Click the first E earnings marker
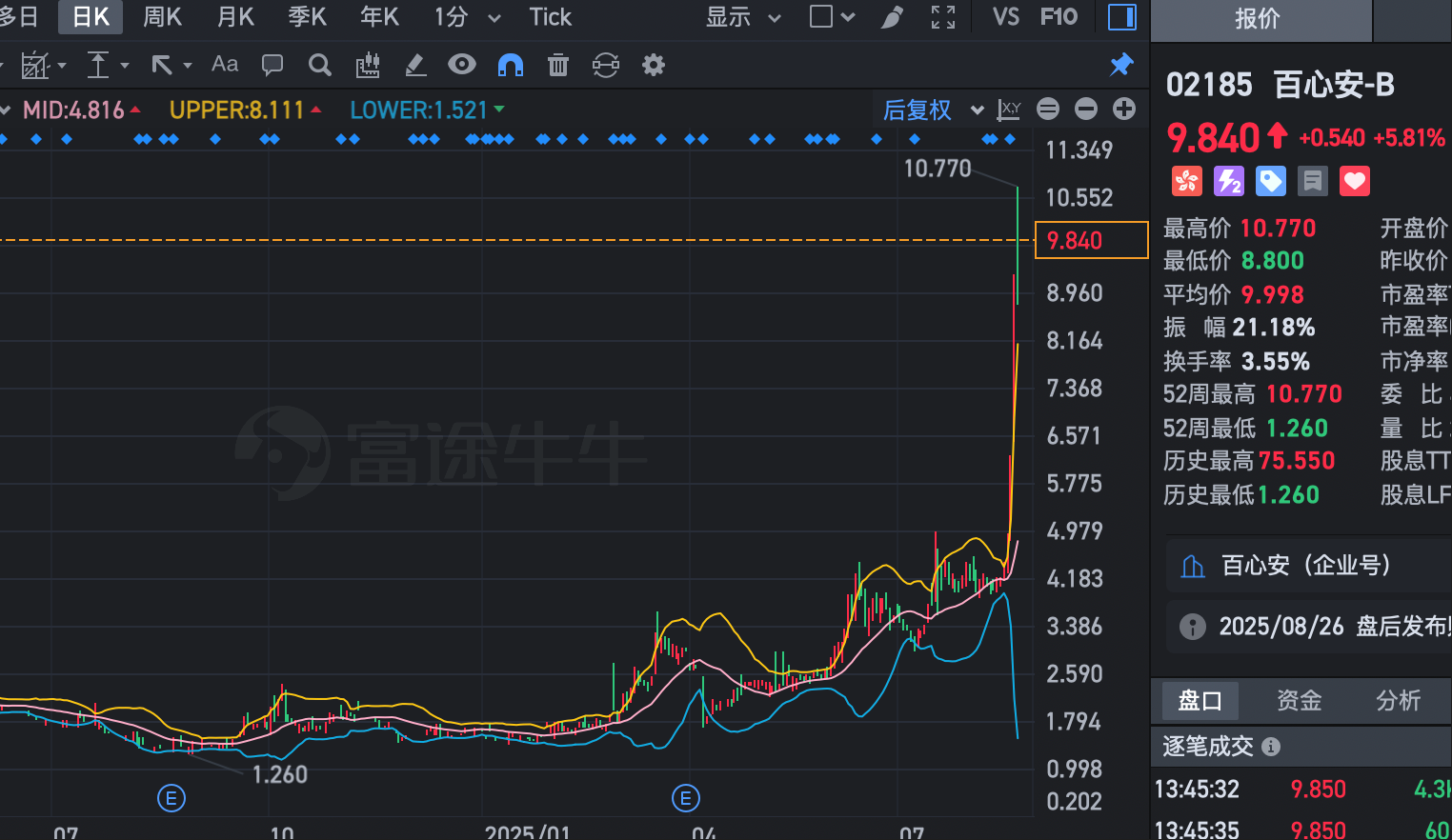Image resolution: width=1452 pixels, height=840 pixels. [171, 798]
